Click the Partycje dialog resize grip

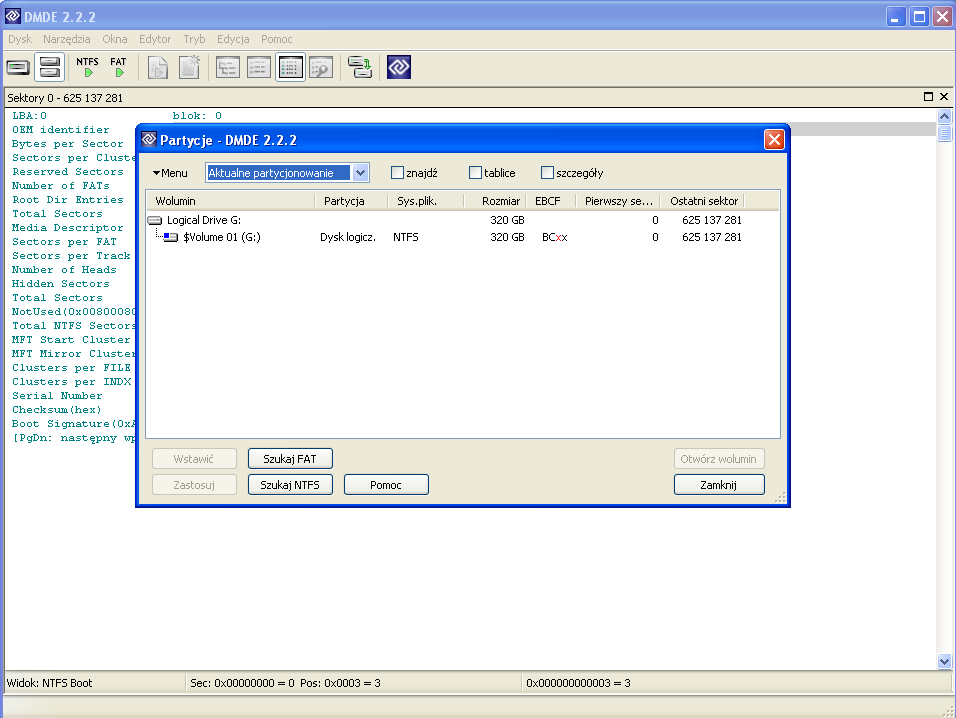tap(780, 498)
